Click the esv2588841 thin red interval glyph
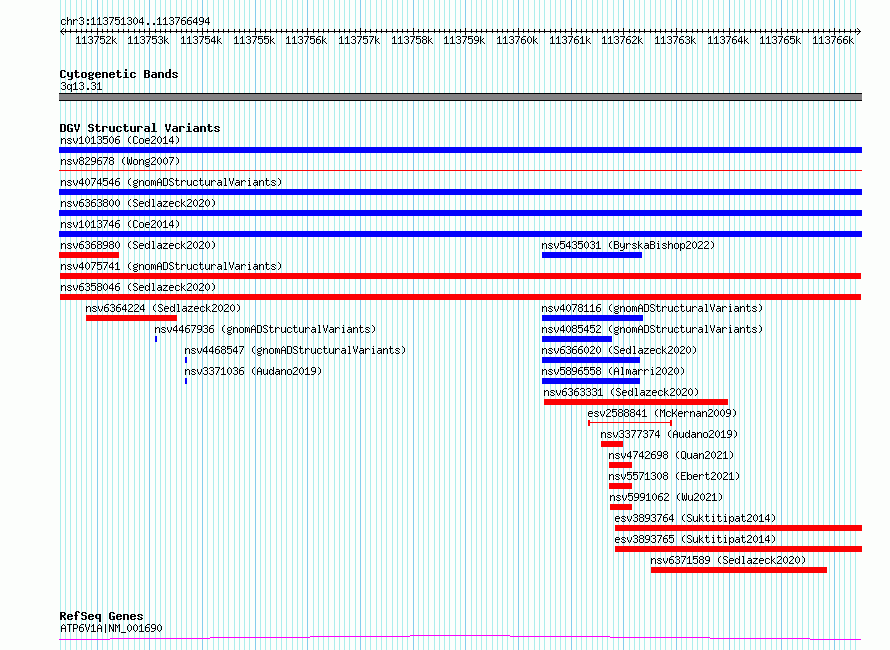The height and width of the screenshot is (650, 890). tap(630, 423)
